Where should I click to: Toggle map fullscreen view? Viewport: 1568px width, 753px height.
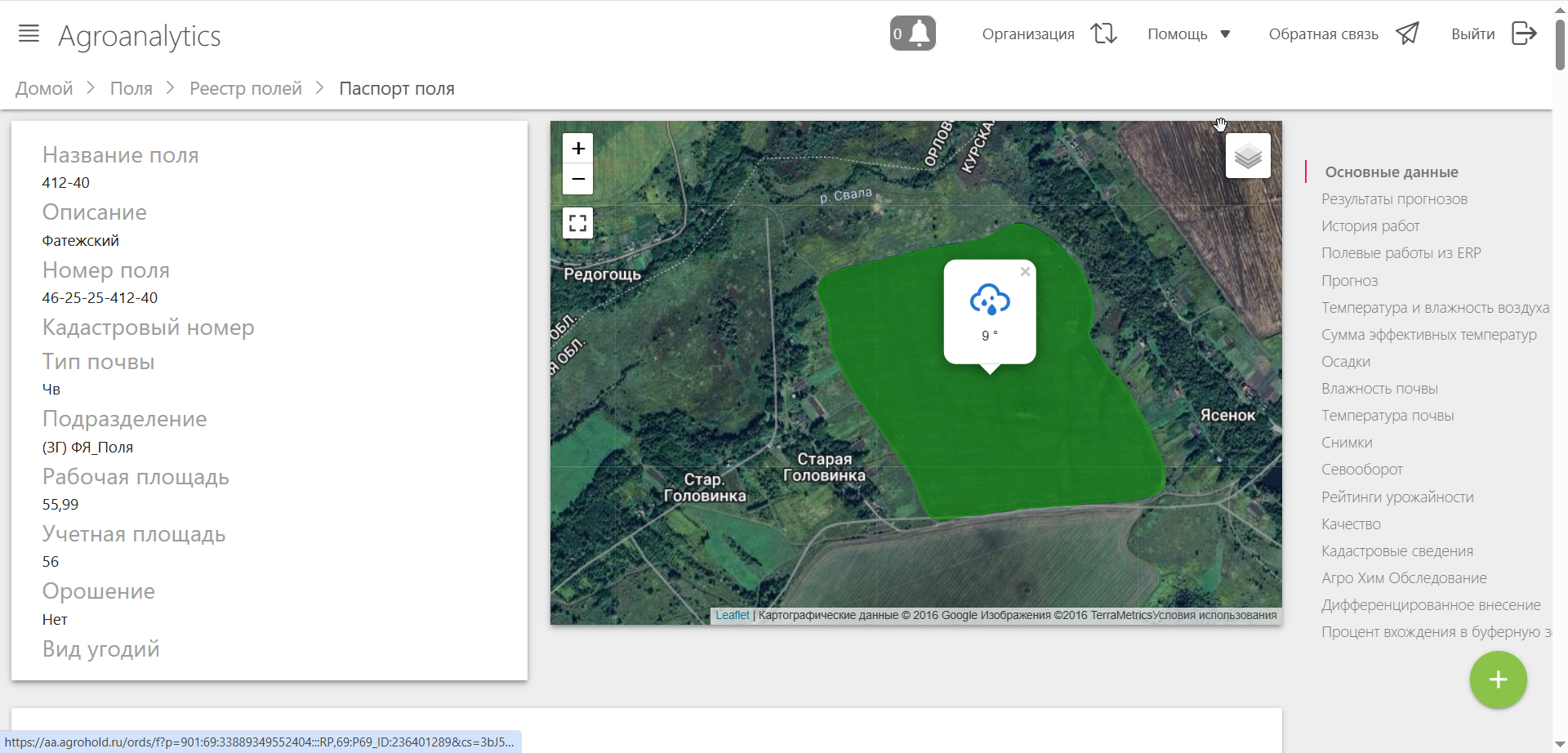(578, 223)
